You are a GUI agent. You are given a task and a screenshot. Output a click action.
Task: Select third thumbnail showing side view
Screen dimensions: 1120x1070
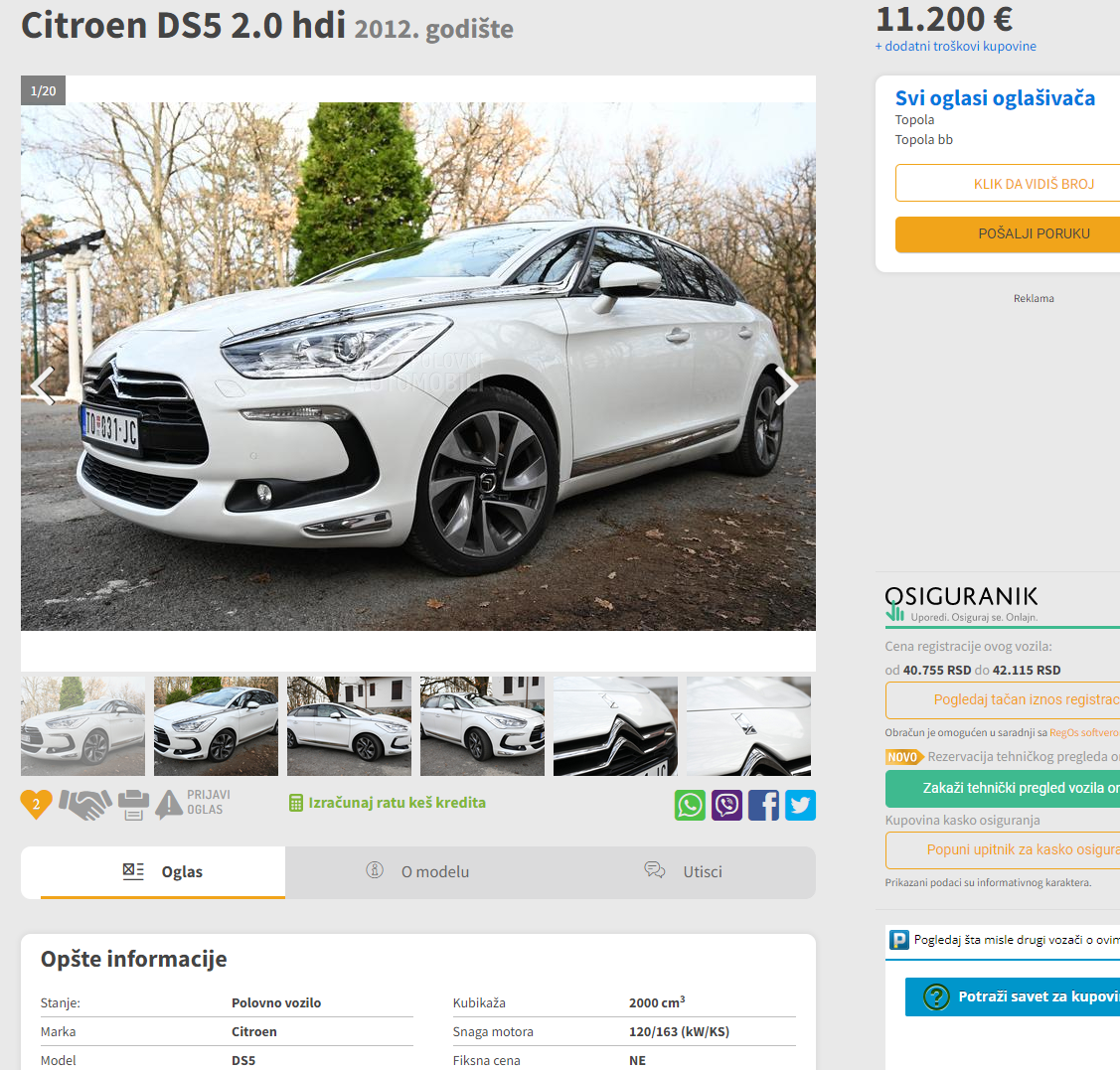tap(349, 725)
